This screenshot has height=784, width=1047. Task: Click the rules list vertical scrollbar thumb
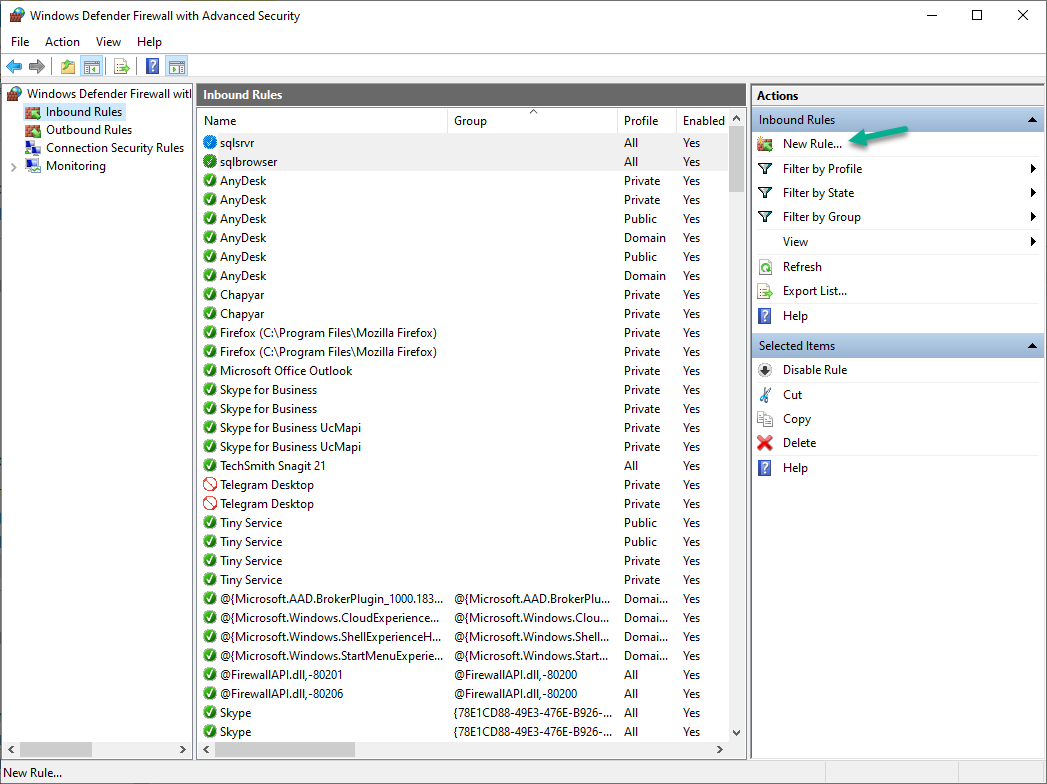point(736,159)
